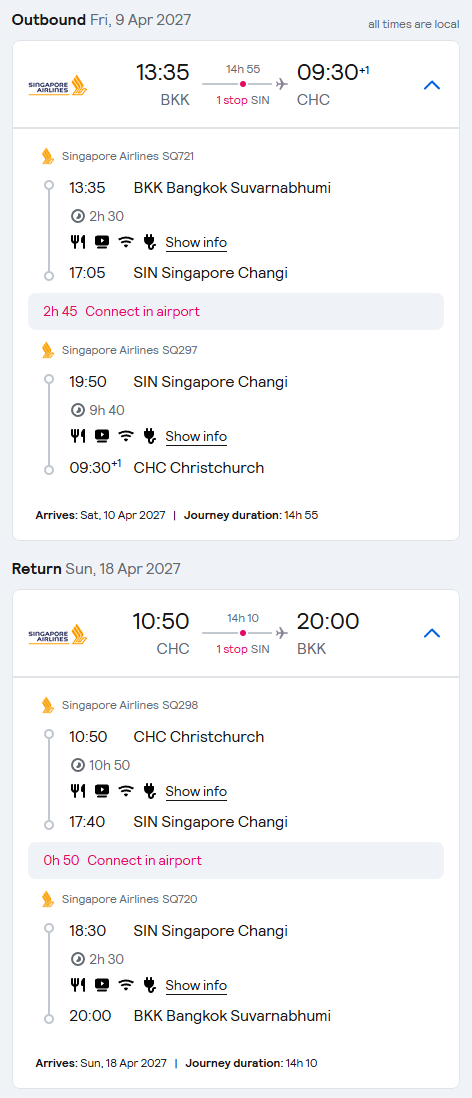Click the duration clock icon for SQ298
Image resolution: width=472 pixels, height=1098 pixels.
pyautogui.click(x=78, y=765)
